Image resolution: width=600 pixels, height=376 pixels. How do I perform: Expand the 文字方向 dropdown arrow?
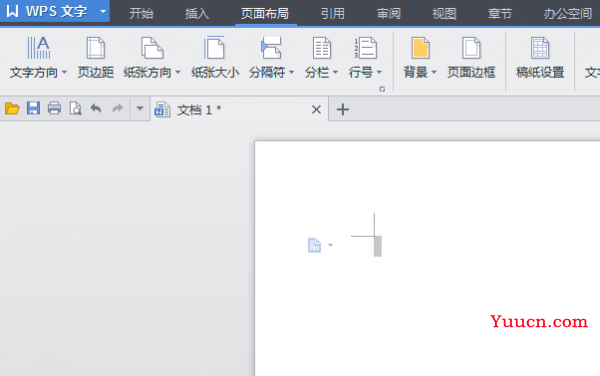coord(64,72)
